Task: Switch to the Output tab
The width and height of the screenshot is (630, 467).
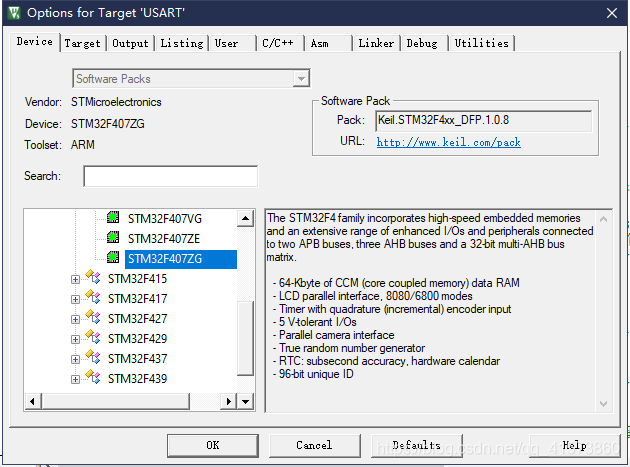Action: coord(130,43)
